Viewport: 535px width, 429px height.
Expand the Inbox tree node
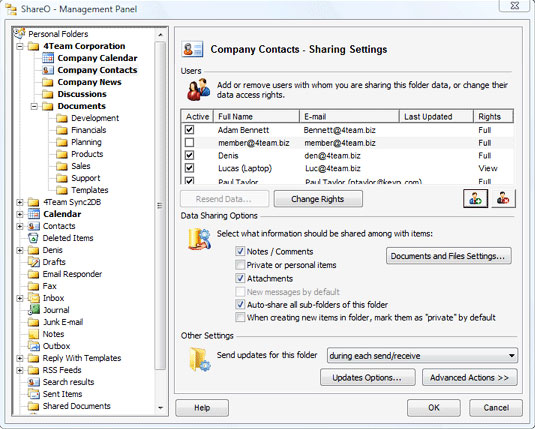click(20, 298)
